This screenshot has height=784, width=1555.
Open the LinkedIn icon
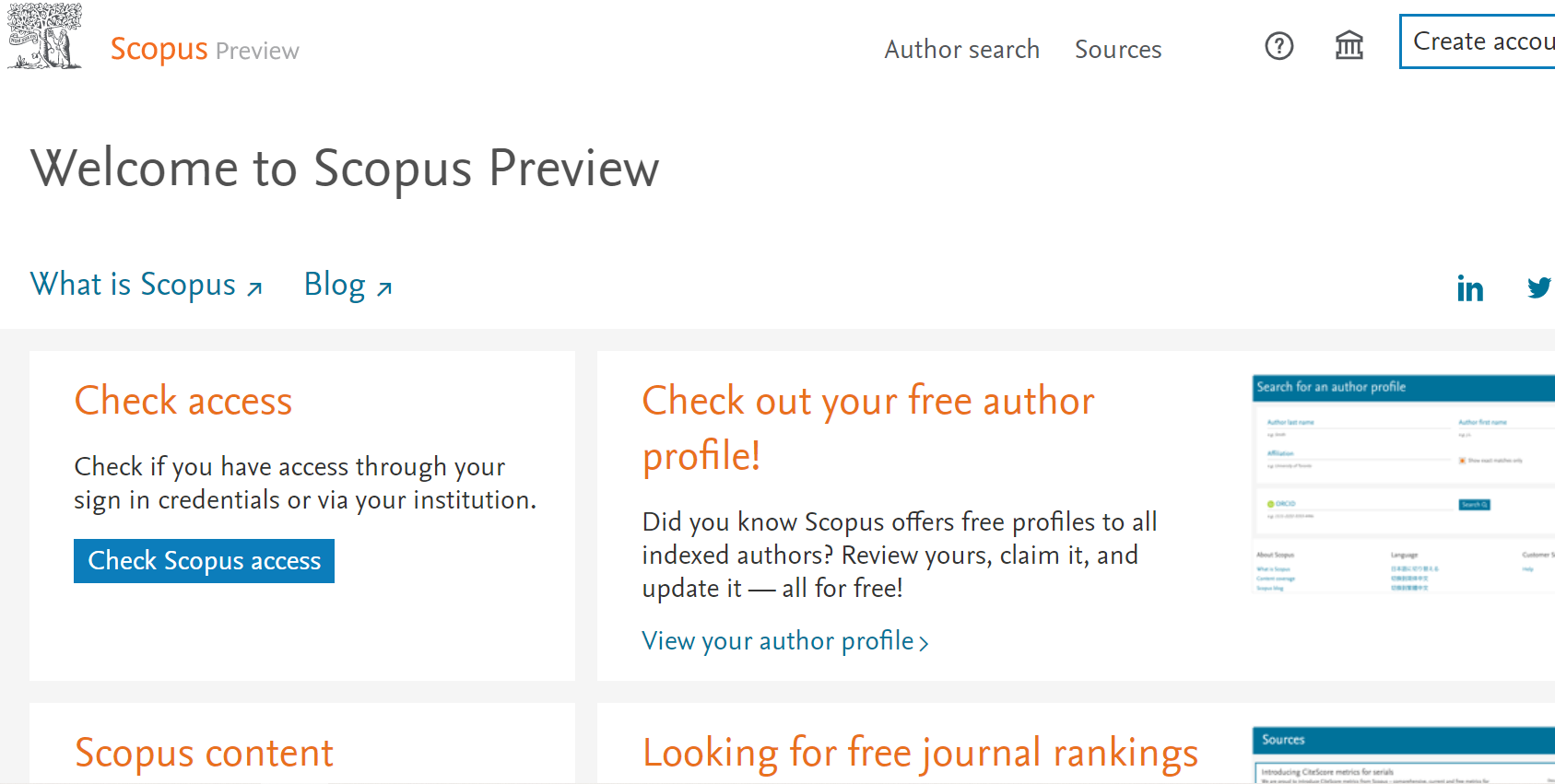(1470, 289)
